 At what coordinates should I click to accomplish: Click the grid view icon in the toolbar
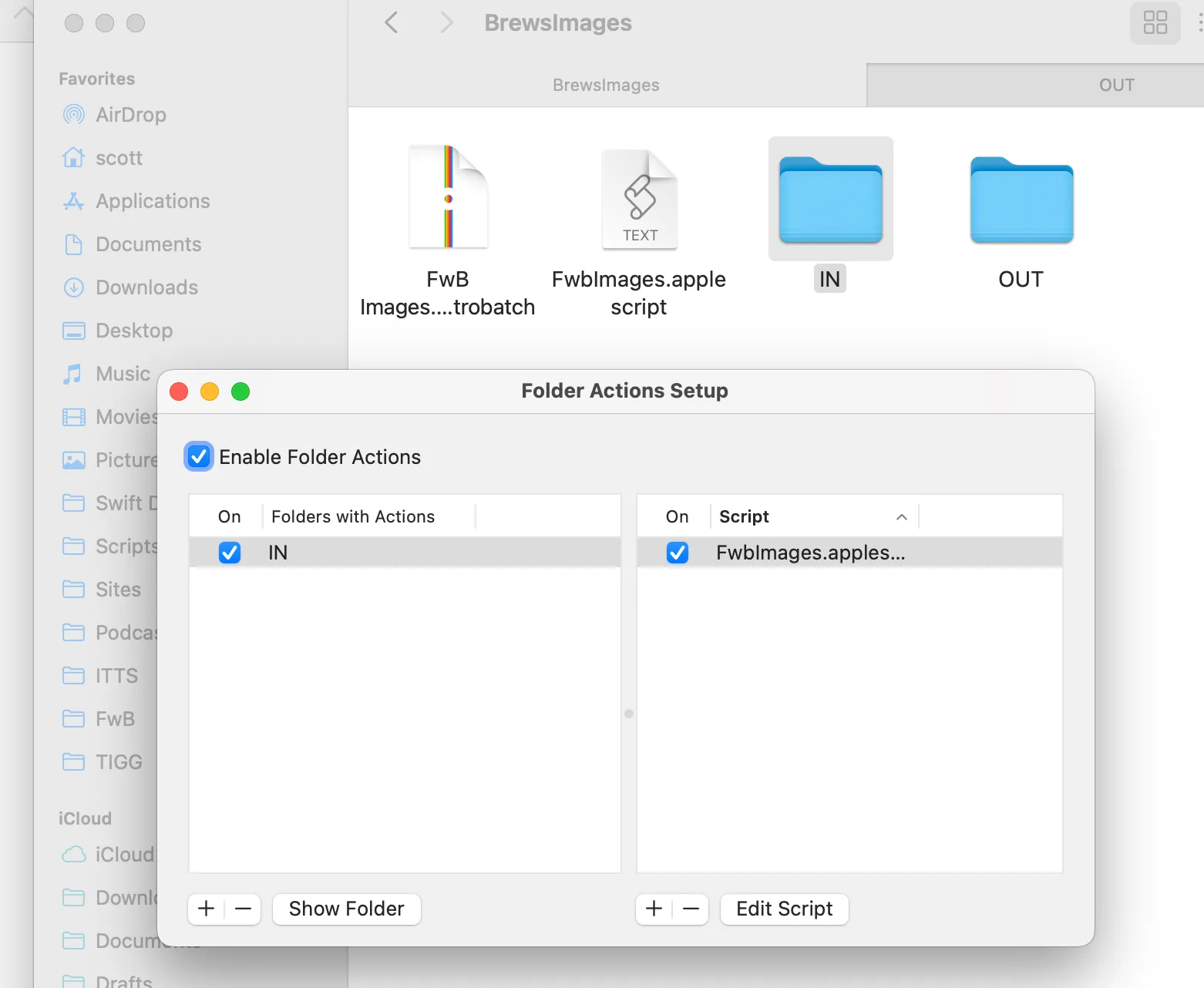1155,23
